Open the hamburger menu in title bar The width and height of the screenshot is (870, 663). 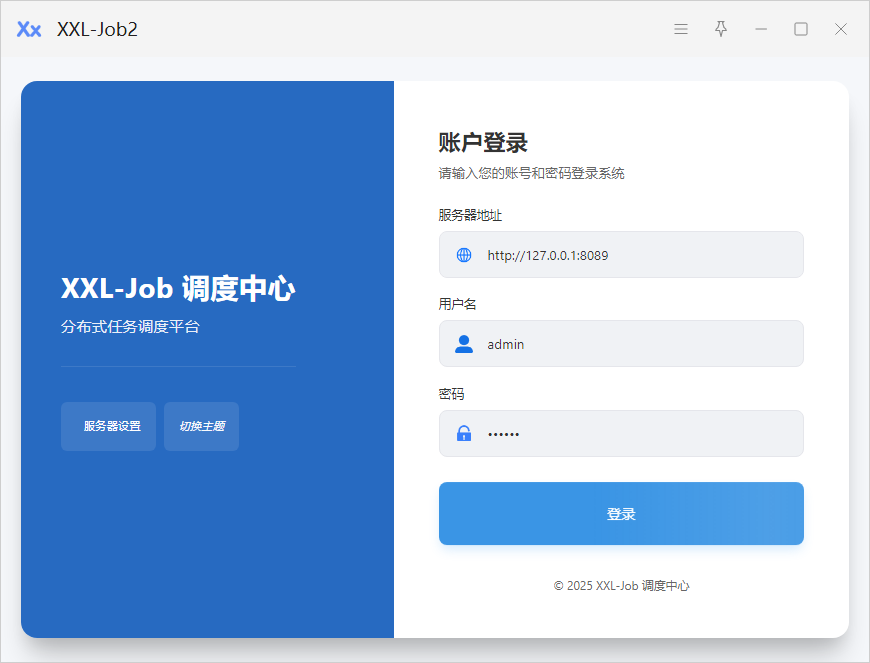pyautogui.click(x=681, y=29)
